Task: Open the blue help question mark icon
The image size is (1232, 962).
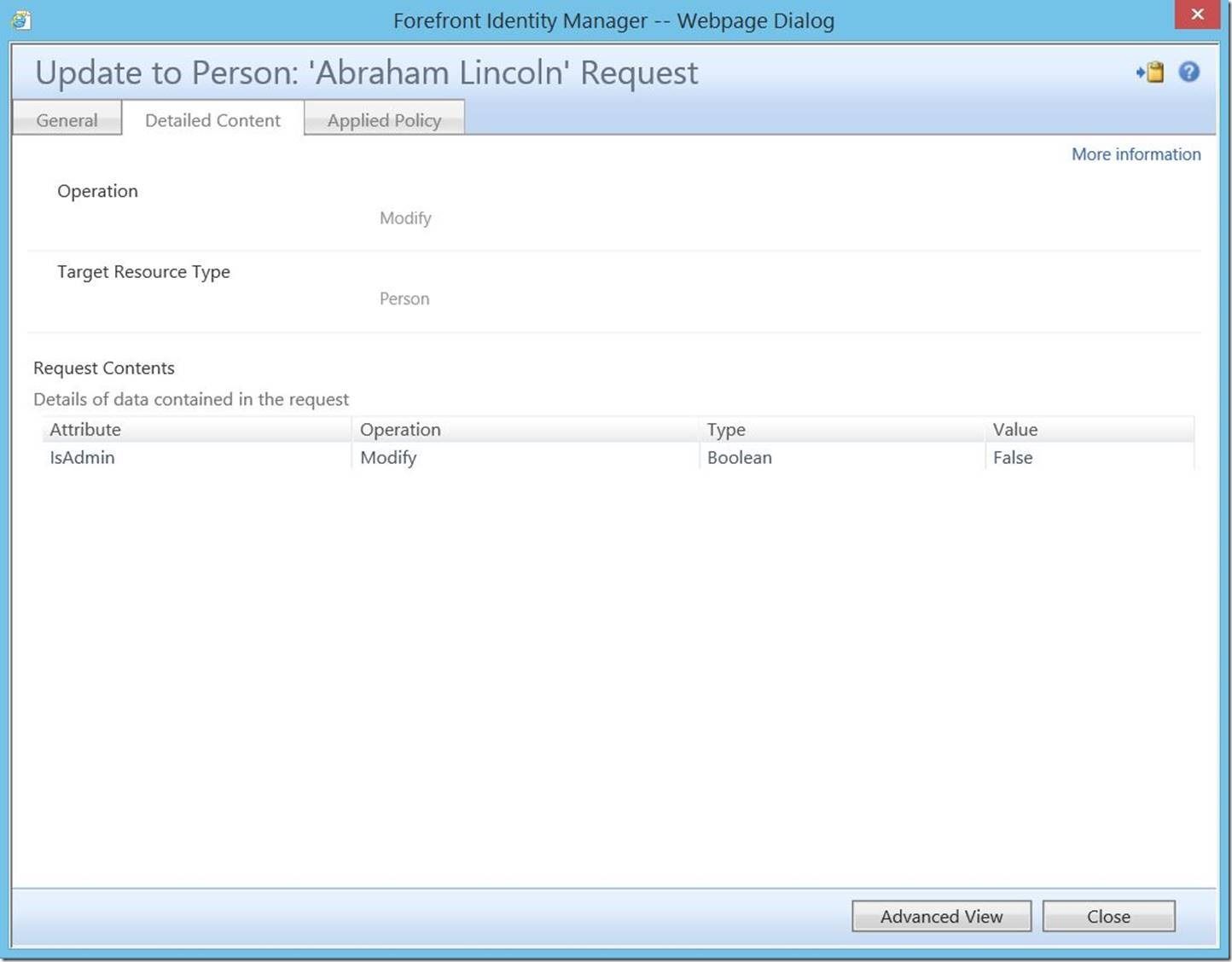Action: pyautogui.click(x=1188, y=72)
